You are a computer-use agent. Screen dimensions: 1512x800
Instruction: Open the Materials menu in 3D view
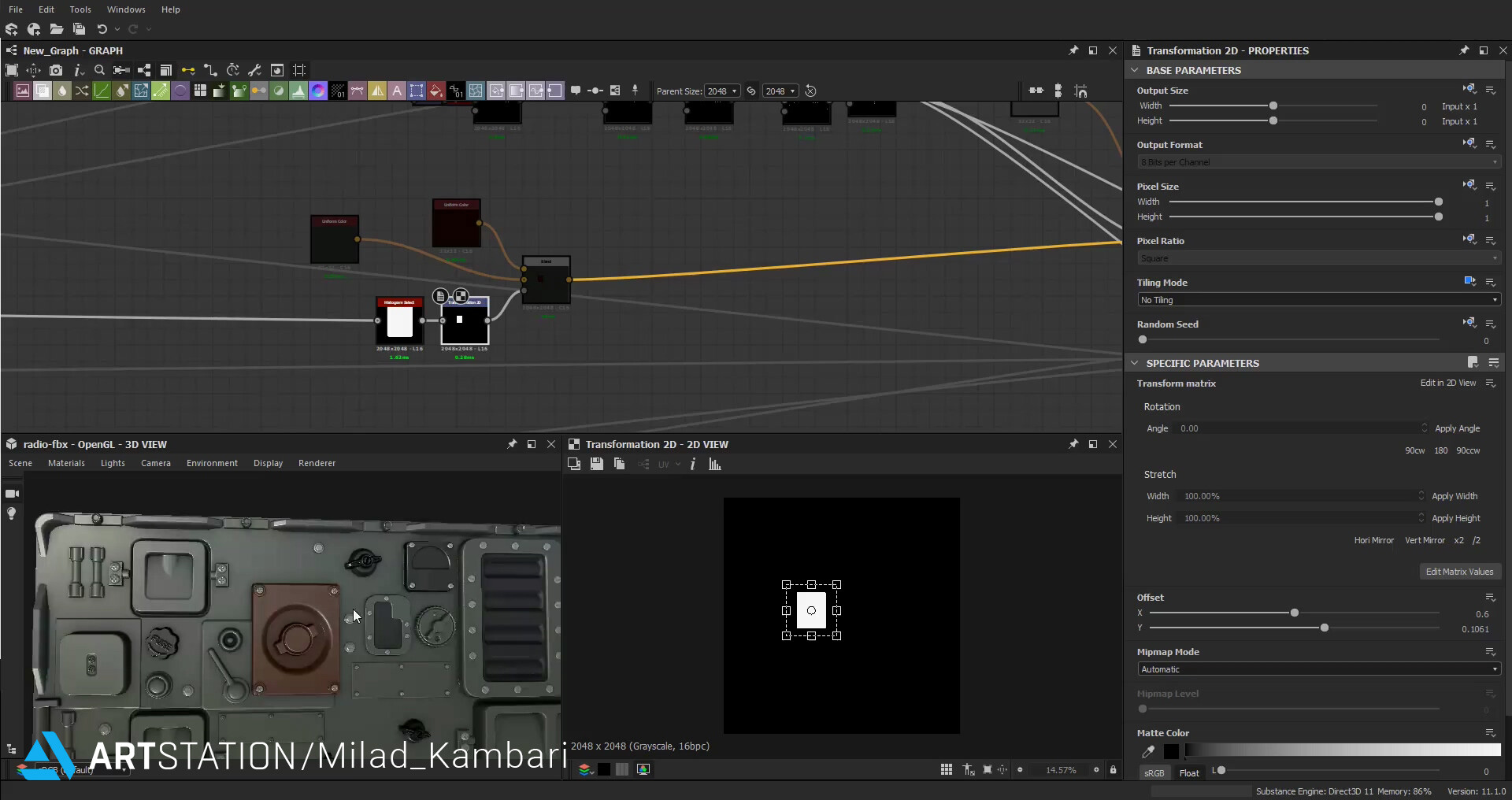point(66,463)
